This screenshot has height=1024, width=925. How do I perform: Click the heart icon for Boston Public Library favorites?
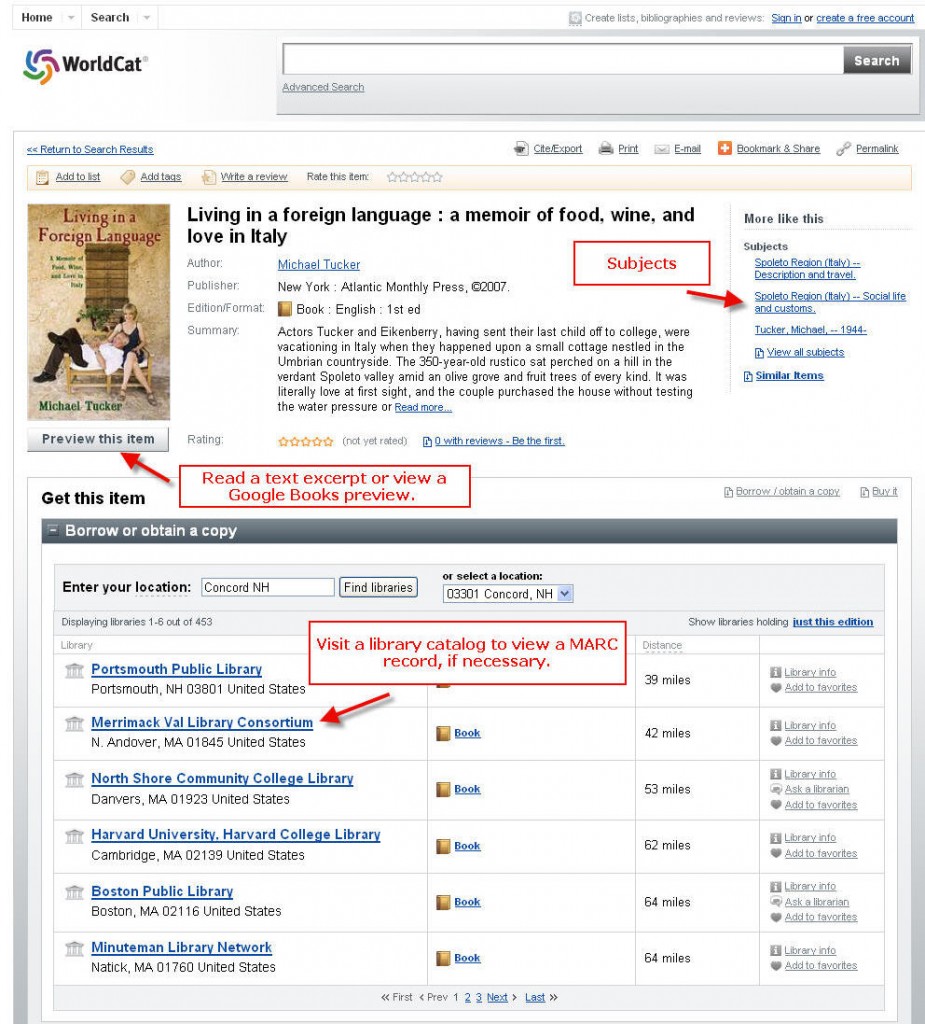coord(776,917)
